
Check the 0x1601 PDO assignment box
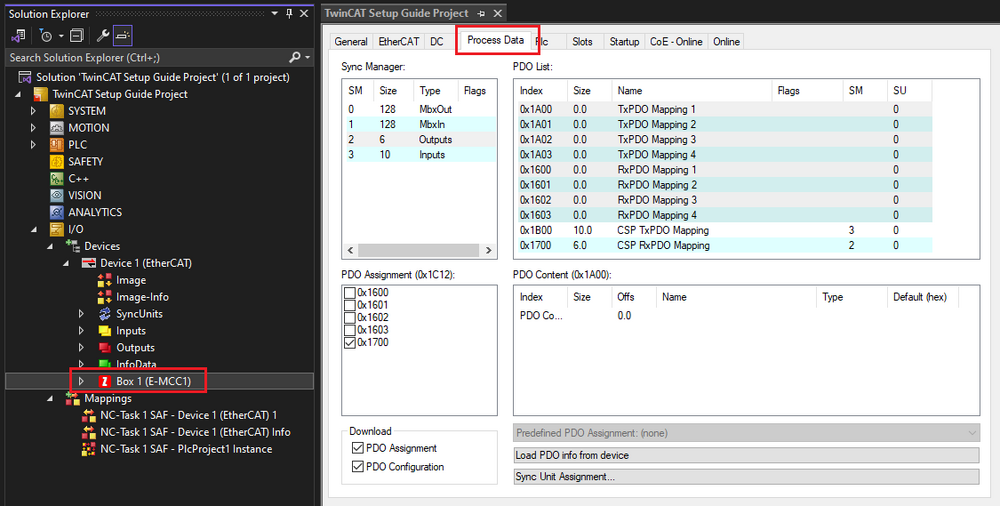(350, 305)
